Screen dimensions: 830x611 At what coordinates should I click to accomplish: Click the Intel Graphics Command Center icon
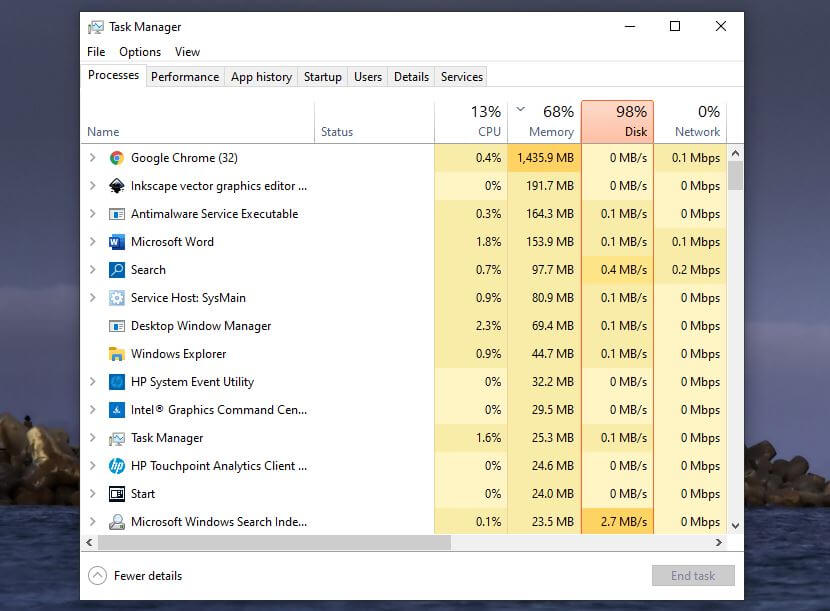click(x=116, y=410)
